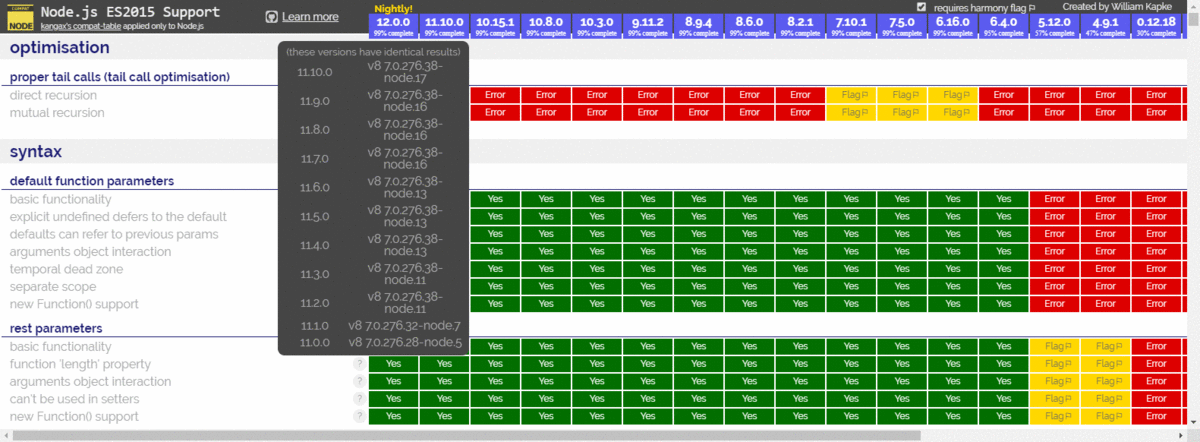1200x442 pixels.
Task: Click the Error cell for separate scope under 5.12.0
Action: tap(1054, 287)
